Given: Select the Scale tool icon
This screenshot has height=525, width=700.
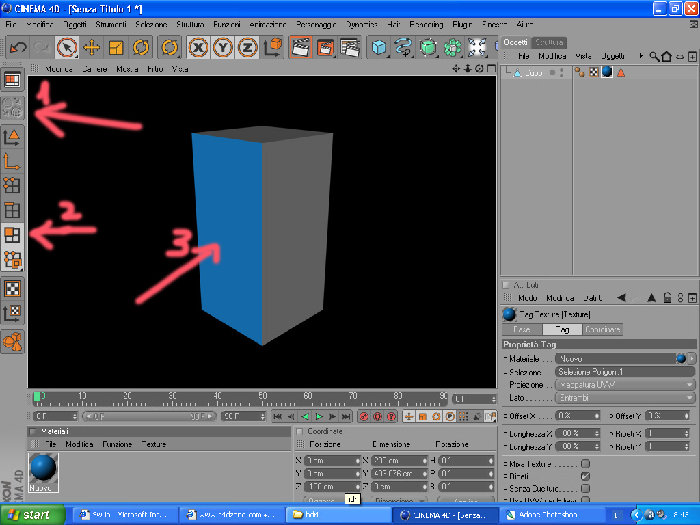Looking at the screenshot, I should pos(116,47).
